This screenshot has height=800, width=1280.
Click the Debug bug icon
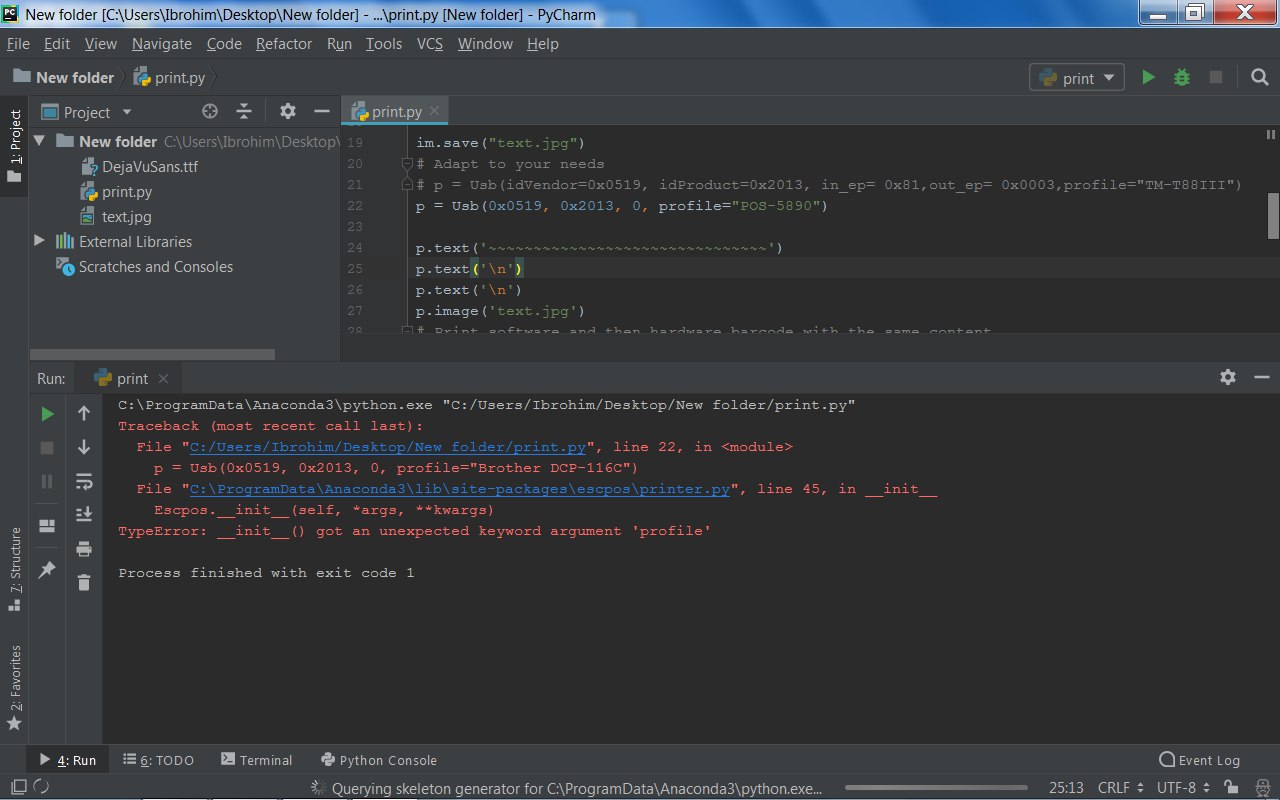[1182, 77]
